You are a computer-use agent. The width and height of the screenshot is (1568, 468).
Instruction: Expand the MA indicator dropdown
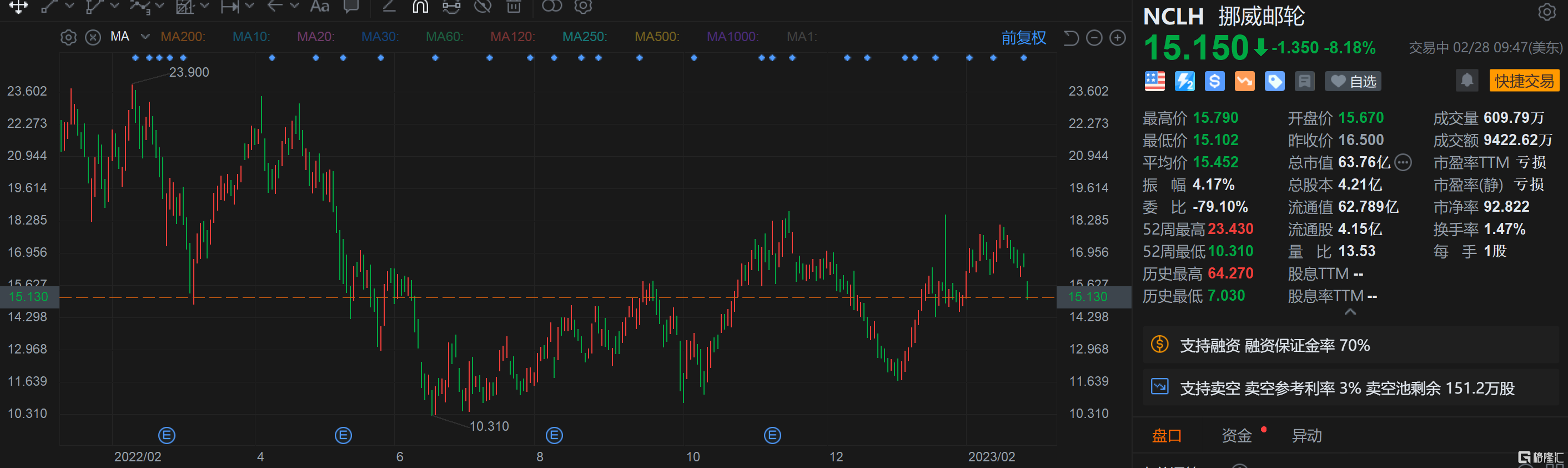pos(145,37)
